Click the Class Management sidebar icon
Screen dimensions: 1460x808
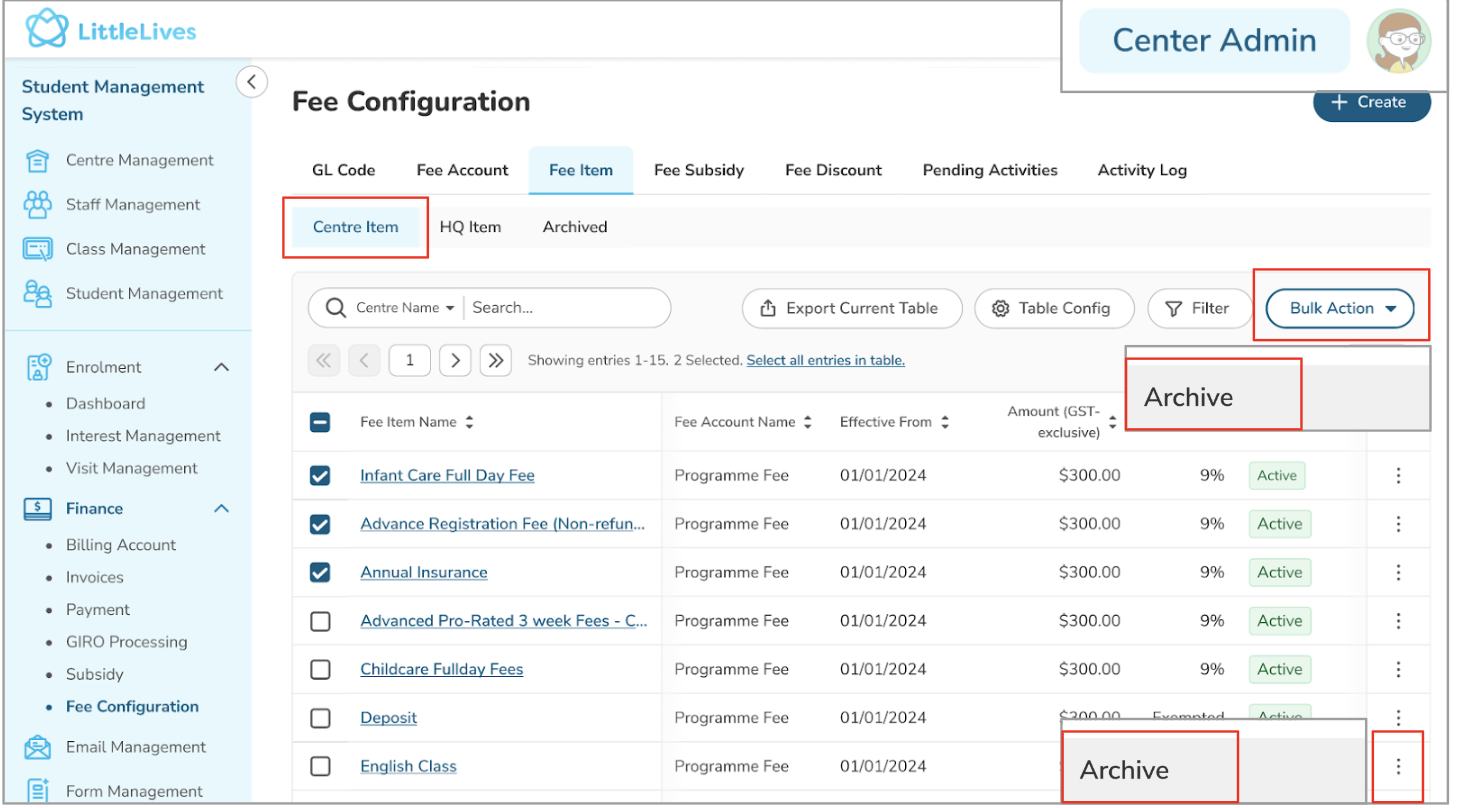37,249
